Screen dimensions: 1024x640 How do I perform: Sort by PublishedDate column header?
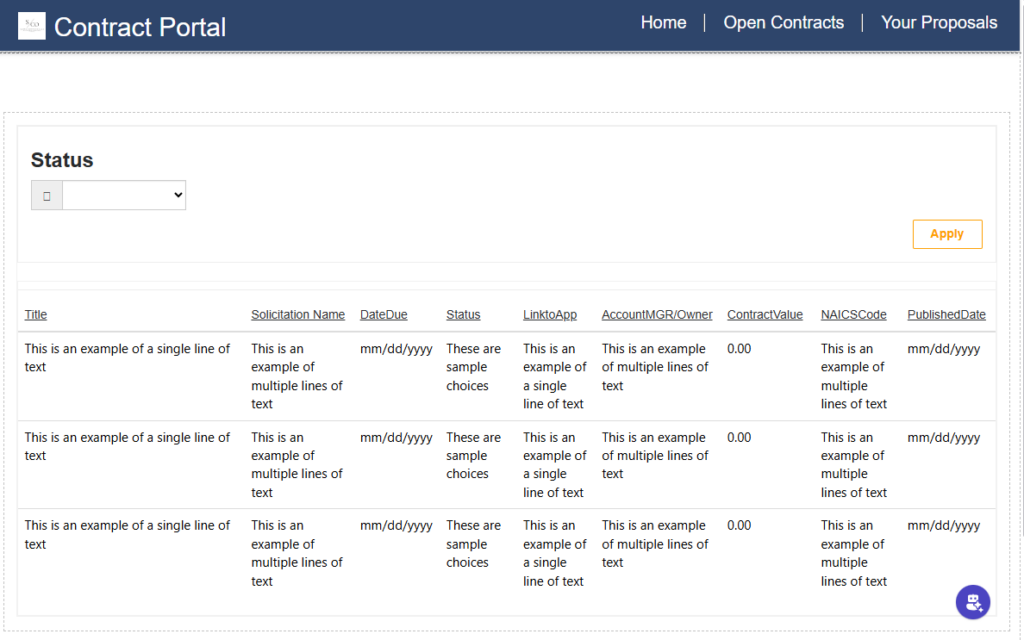click(x=946, y=315)
